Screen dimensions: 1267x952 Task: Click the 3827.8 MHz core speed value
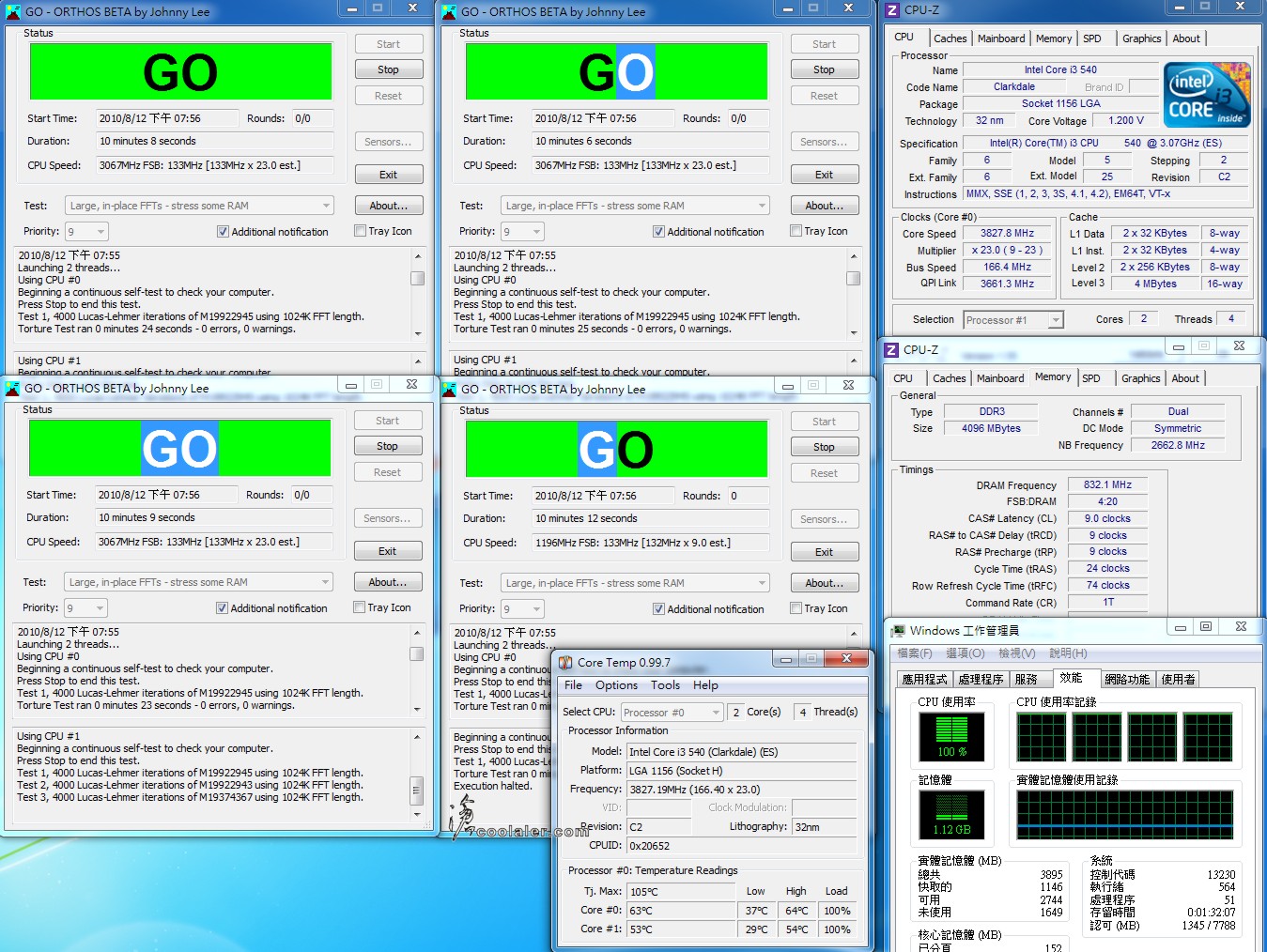[x=1007, y=233]
